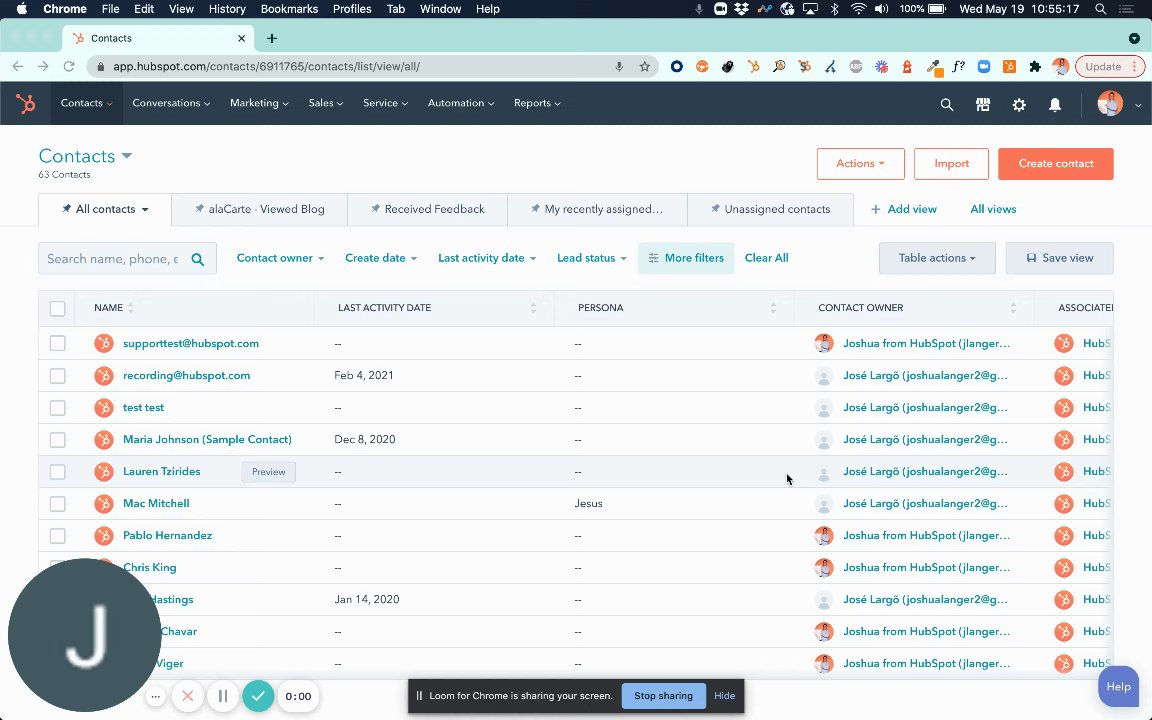
Task: Open the search magnifier in HubSpot navbar
Action: tap(946, 104)
